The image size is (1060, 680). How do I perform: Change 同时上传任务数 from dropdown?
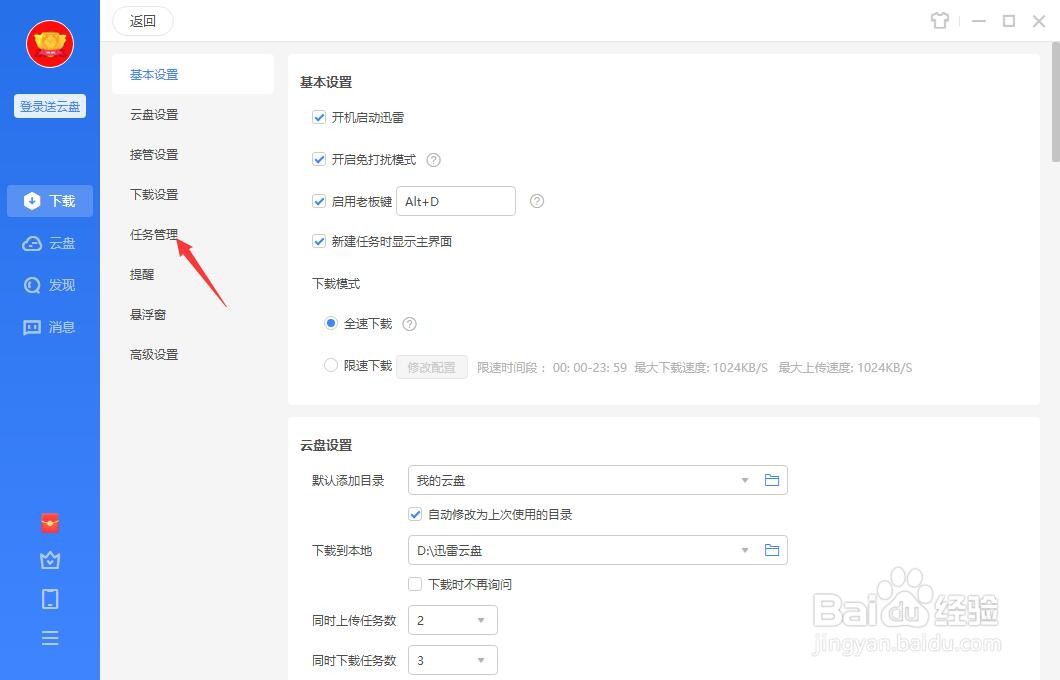tap(452, 620)
